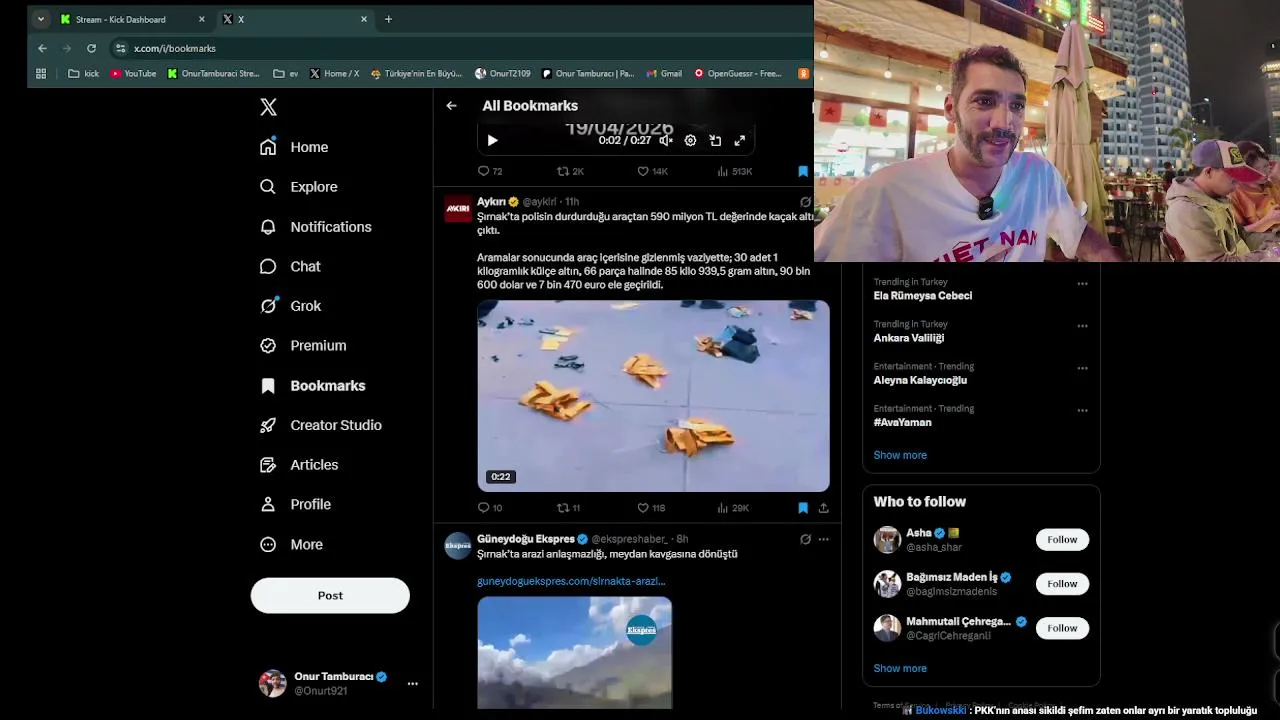Open Grok assistant
1280x720 pixels.
[290, 306]
